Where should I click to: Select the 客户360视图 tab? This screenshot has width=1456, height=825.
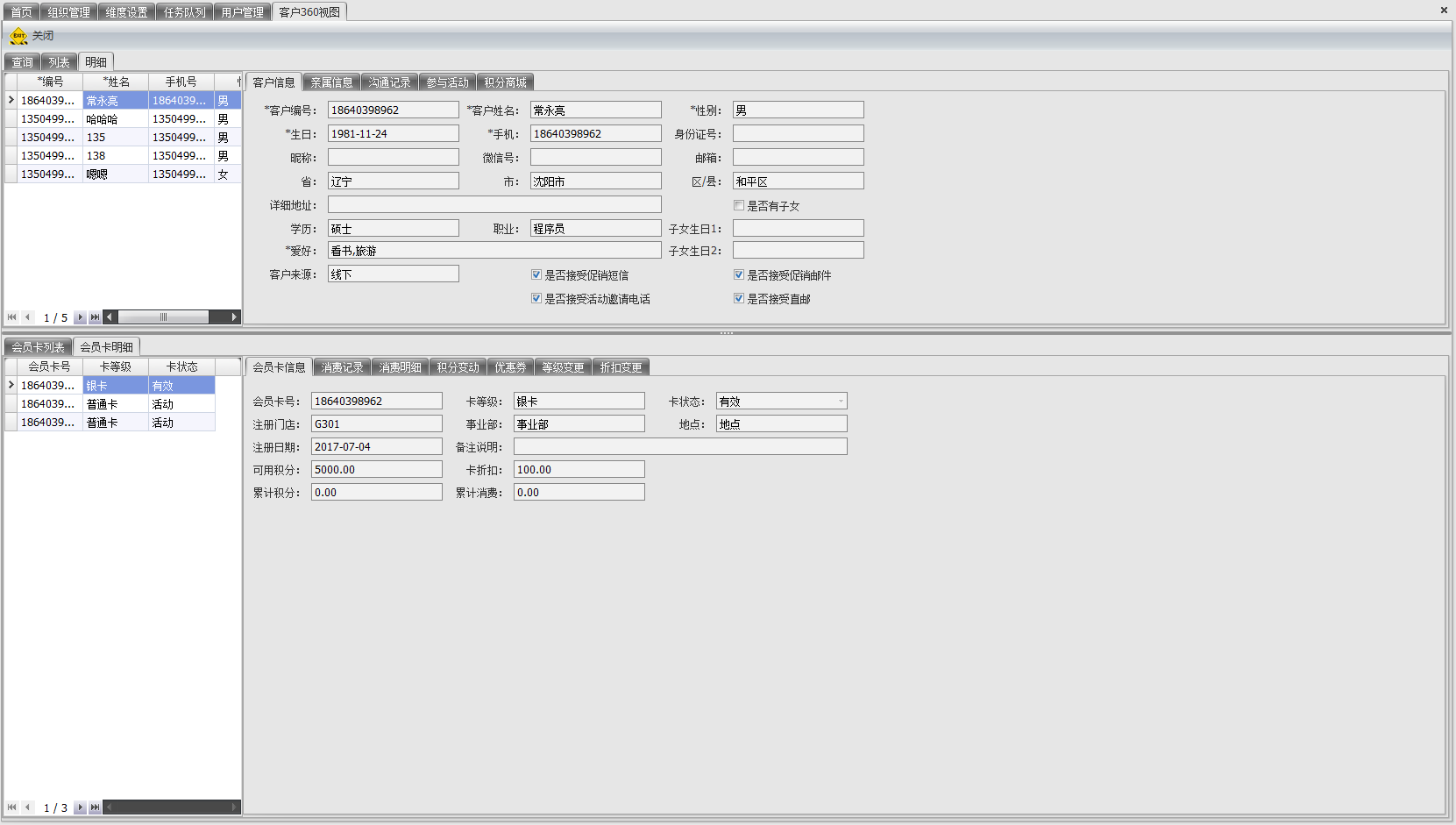pos(309,11)
